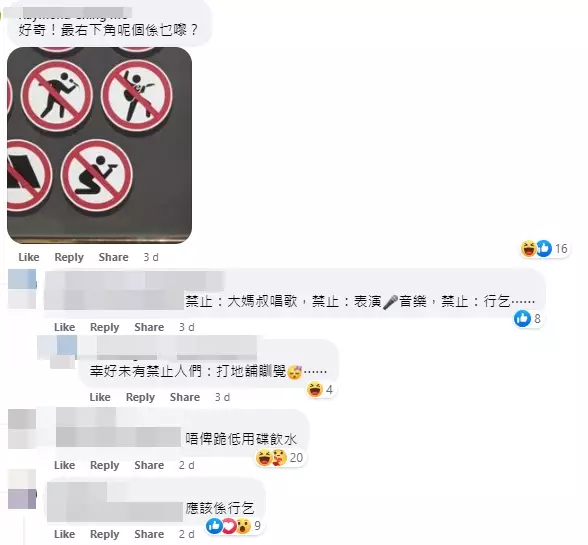
Task: Click the care hug emoji beside count 20
Action: (x=278, y=458)
